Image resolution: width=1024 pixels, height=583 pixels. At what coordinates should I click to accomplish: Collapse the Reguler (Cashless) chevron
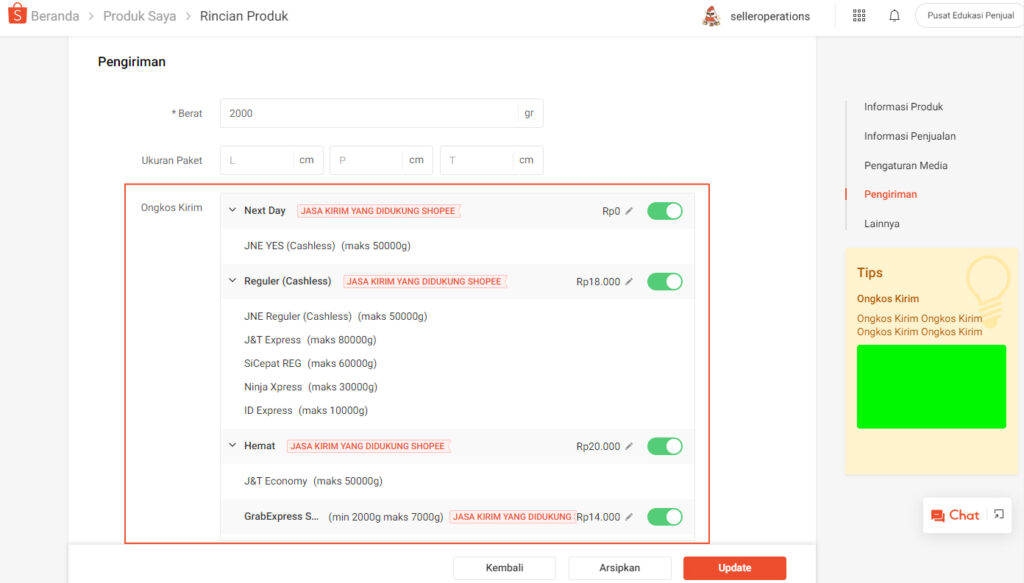click(x=232, y=281)
